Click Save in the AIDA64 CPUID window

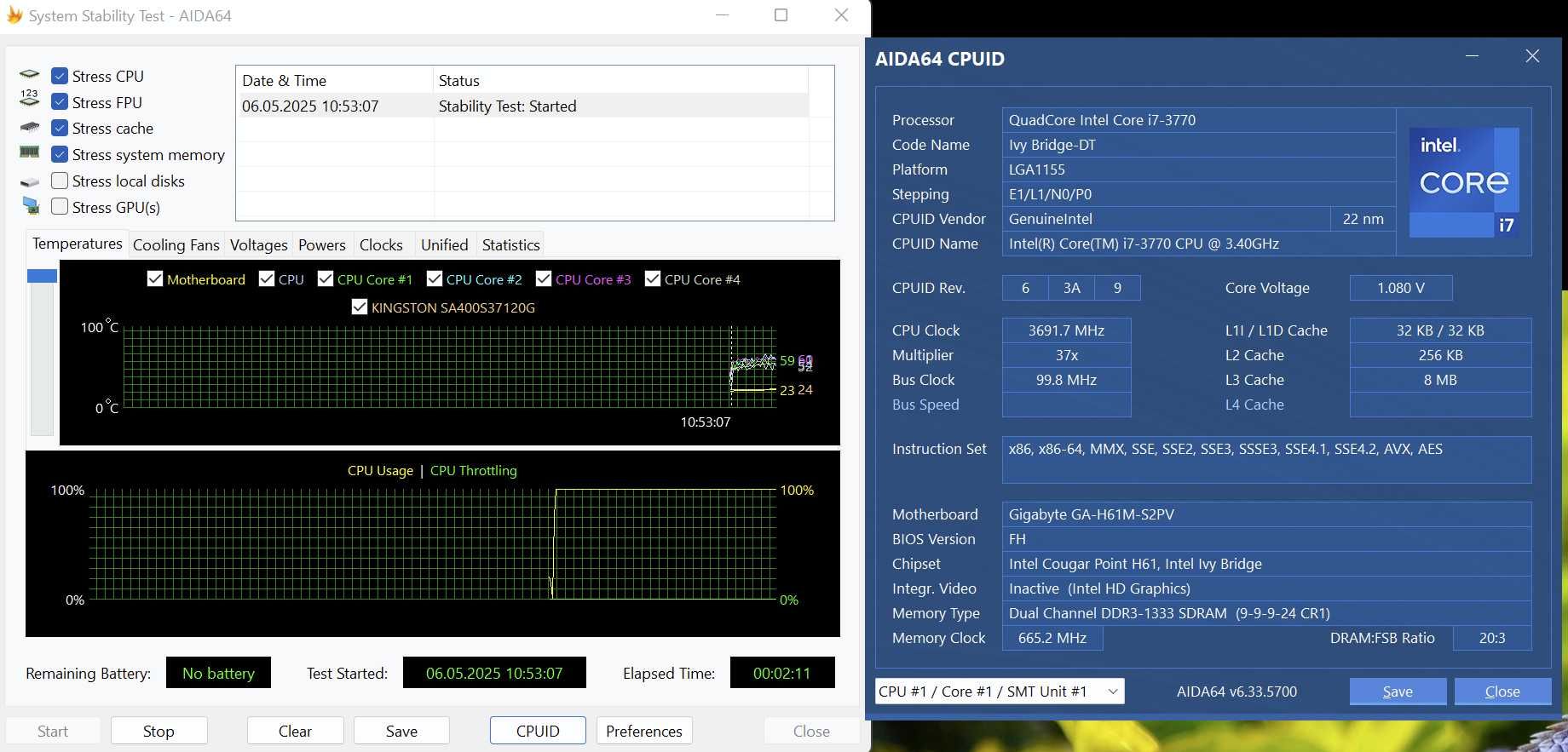click(x=1398, y=692)
